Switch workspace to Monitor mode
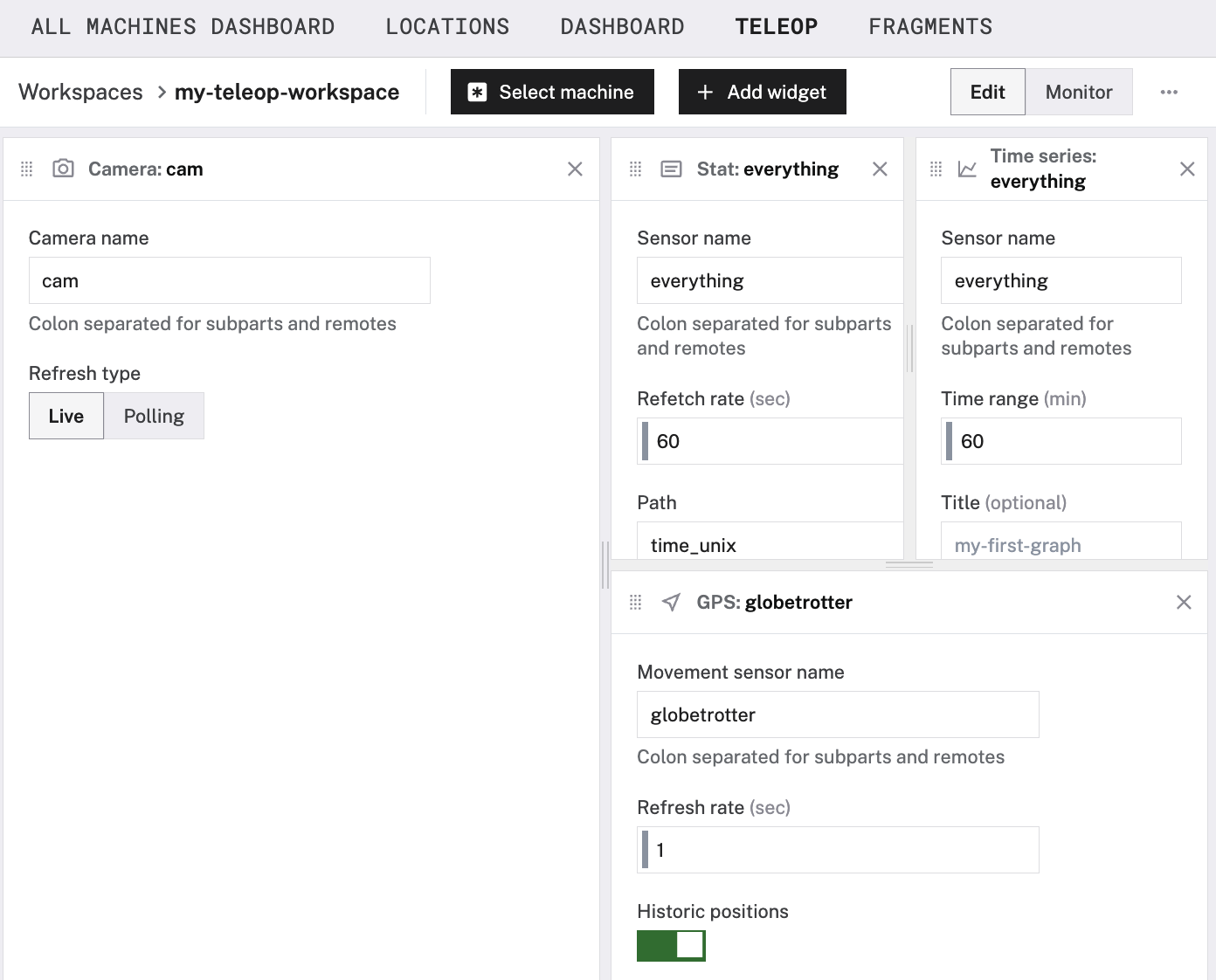Image resolution: width=1216 pixels, height=980 pixels. click(1078, 92)
